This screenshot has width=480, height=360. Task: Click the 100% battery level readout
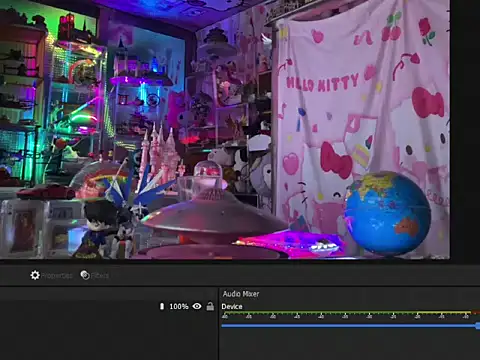click(x=179, y=306)
